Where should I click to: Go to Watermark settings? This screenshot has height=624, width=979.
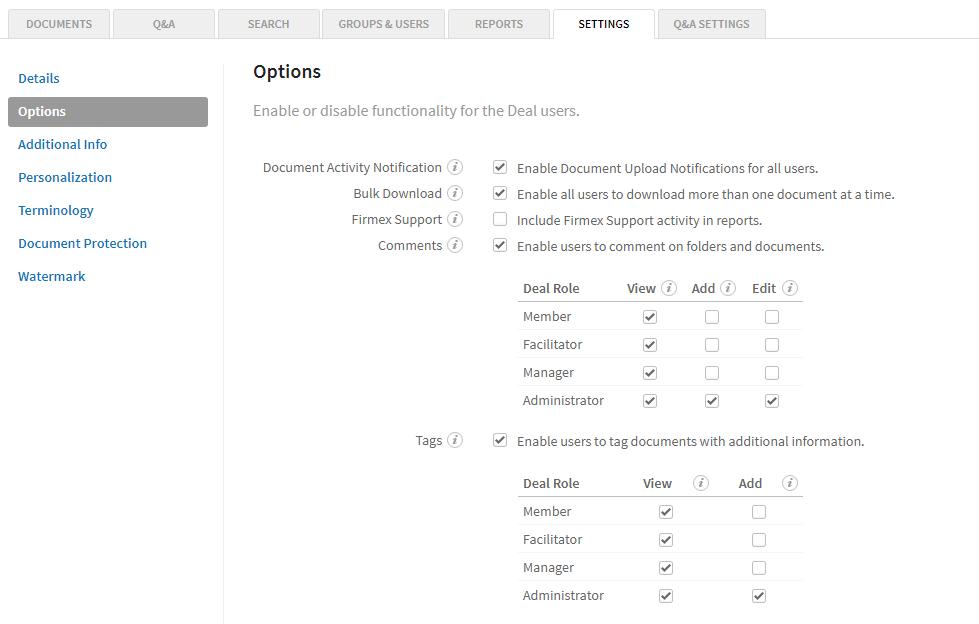[52, 277]
